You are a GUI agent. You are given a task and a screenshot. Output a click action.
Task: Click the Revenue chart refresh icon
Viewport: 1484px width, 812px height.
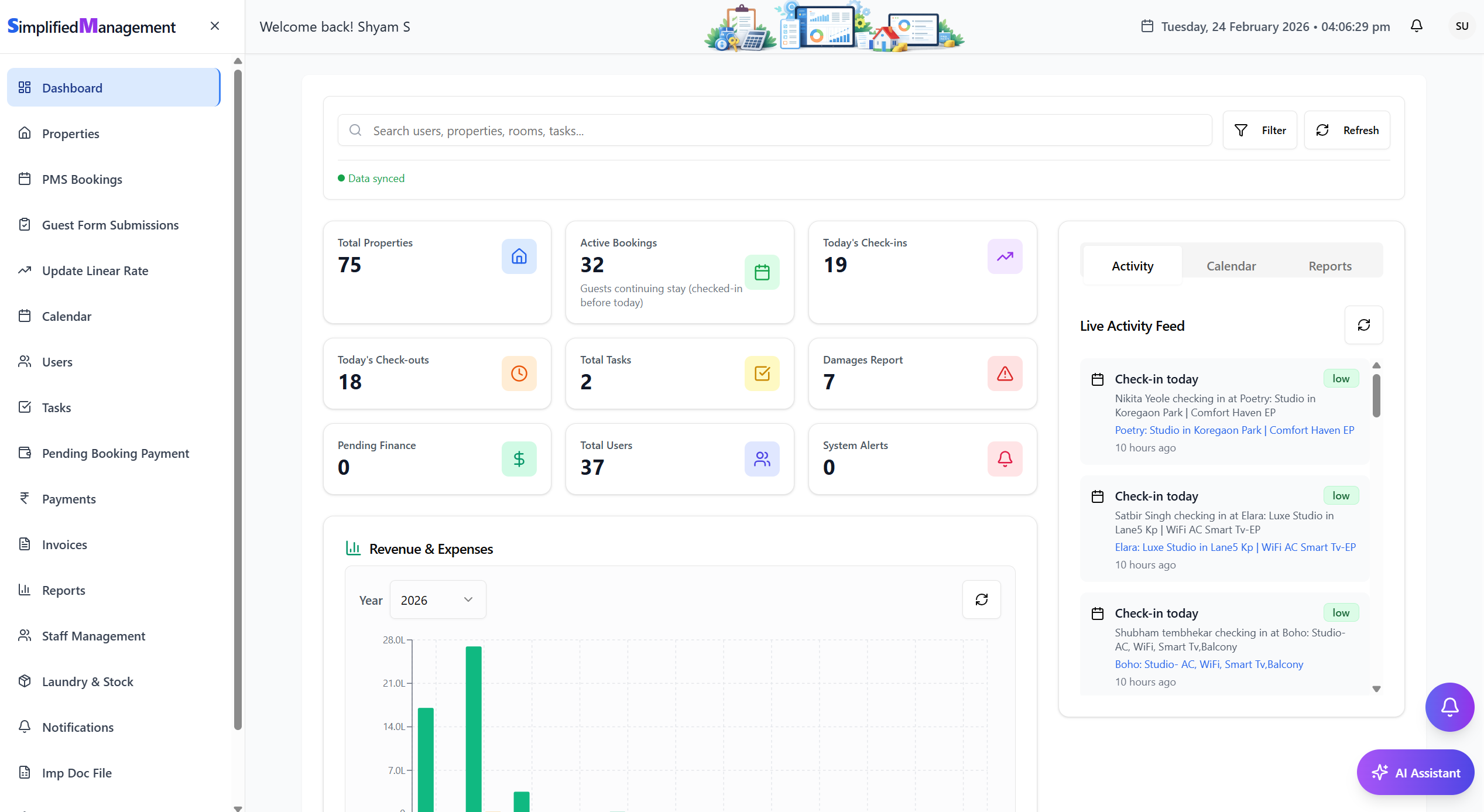click(981, 599)
